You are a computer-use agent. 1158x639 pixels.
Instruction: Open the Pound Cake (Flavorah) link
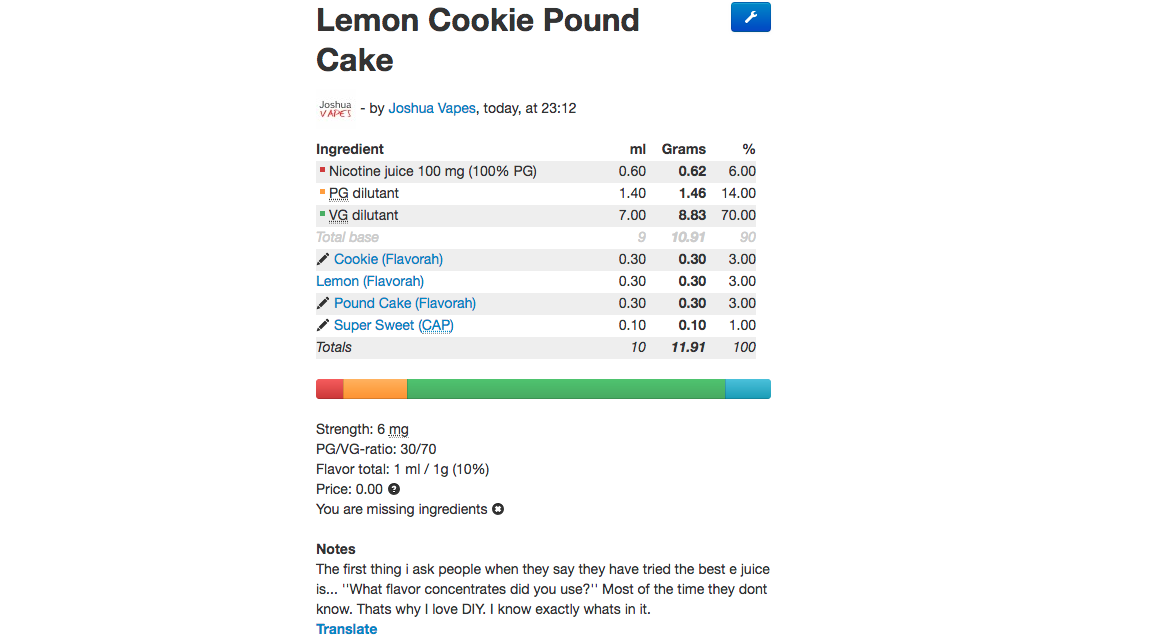click(405, 303)
